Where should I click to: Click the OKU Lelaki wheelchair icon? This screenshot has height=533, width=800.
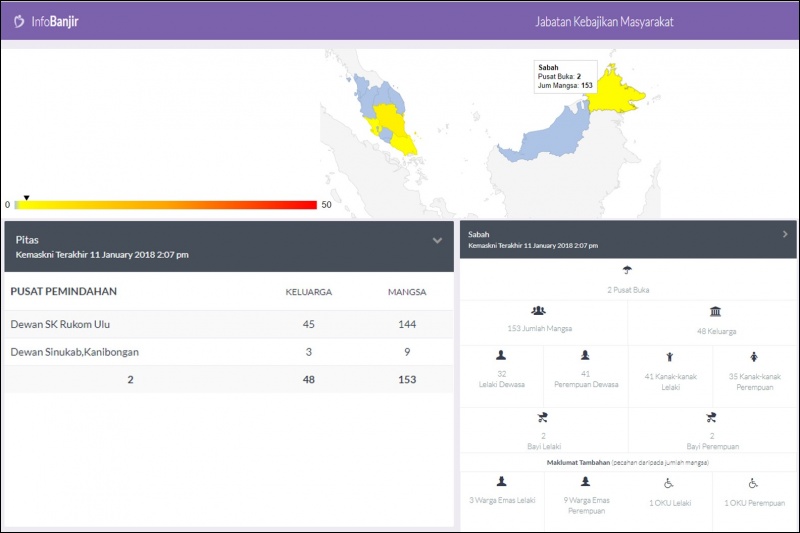668,483
